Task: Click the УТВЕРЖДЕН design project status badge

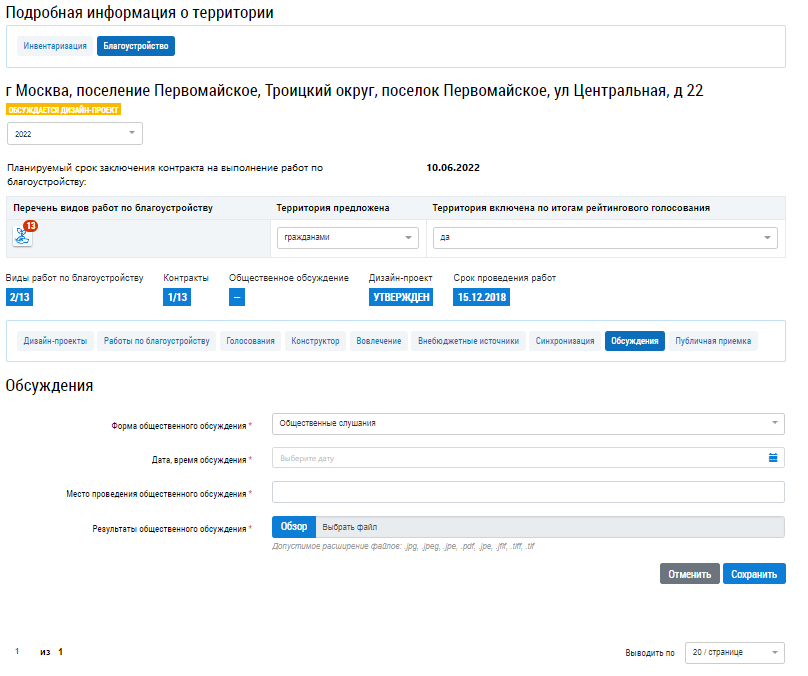Action: pyautogui.click(x=401, y=297)
